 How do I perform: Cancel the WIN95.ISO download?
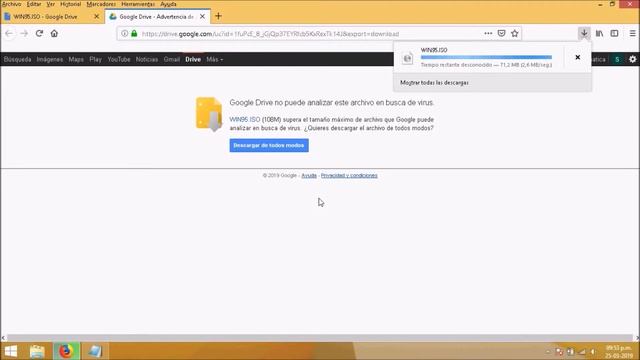pos(578,57)
